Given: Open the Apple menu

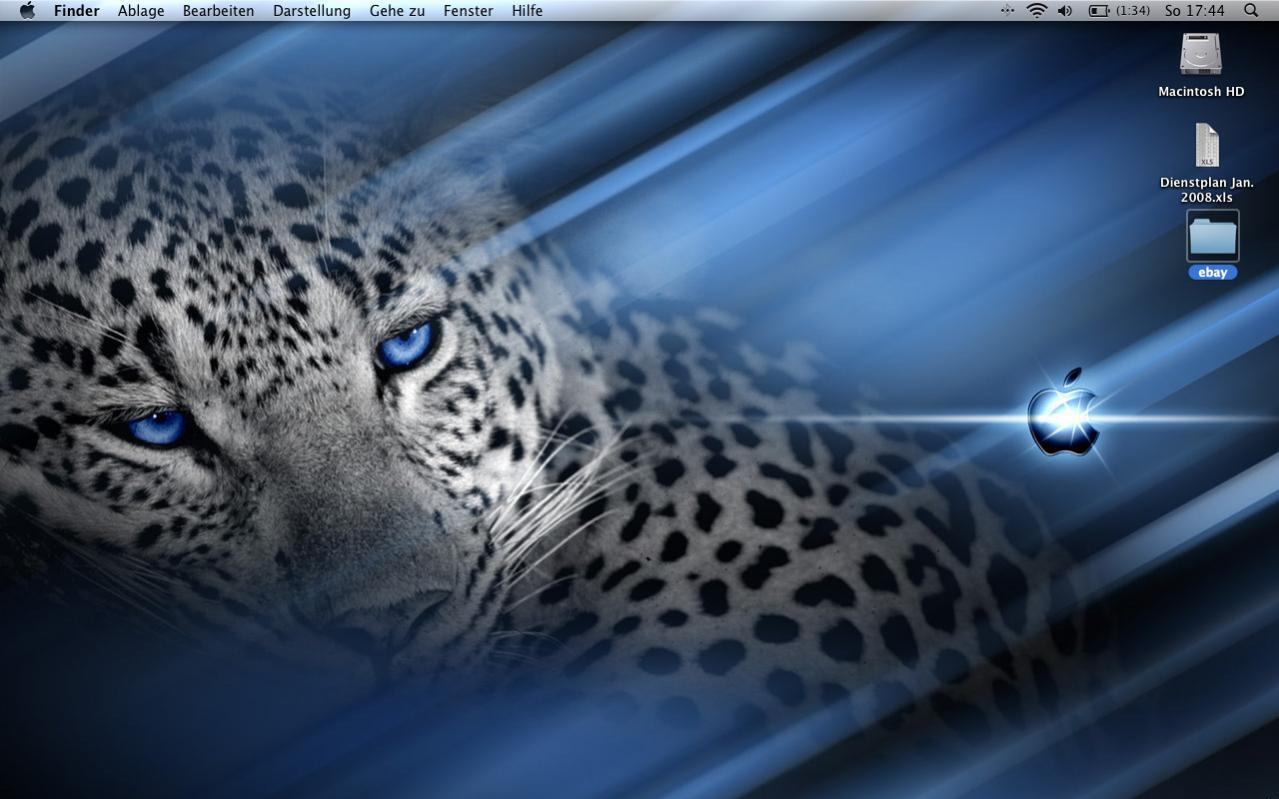Looking at the screenshot, I should [x=27, y=10].
